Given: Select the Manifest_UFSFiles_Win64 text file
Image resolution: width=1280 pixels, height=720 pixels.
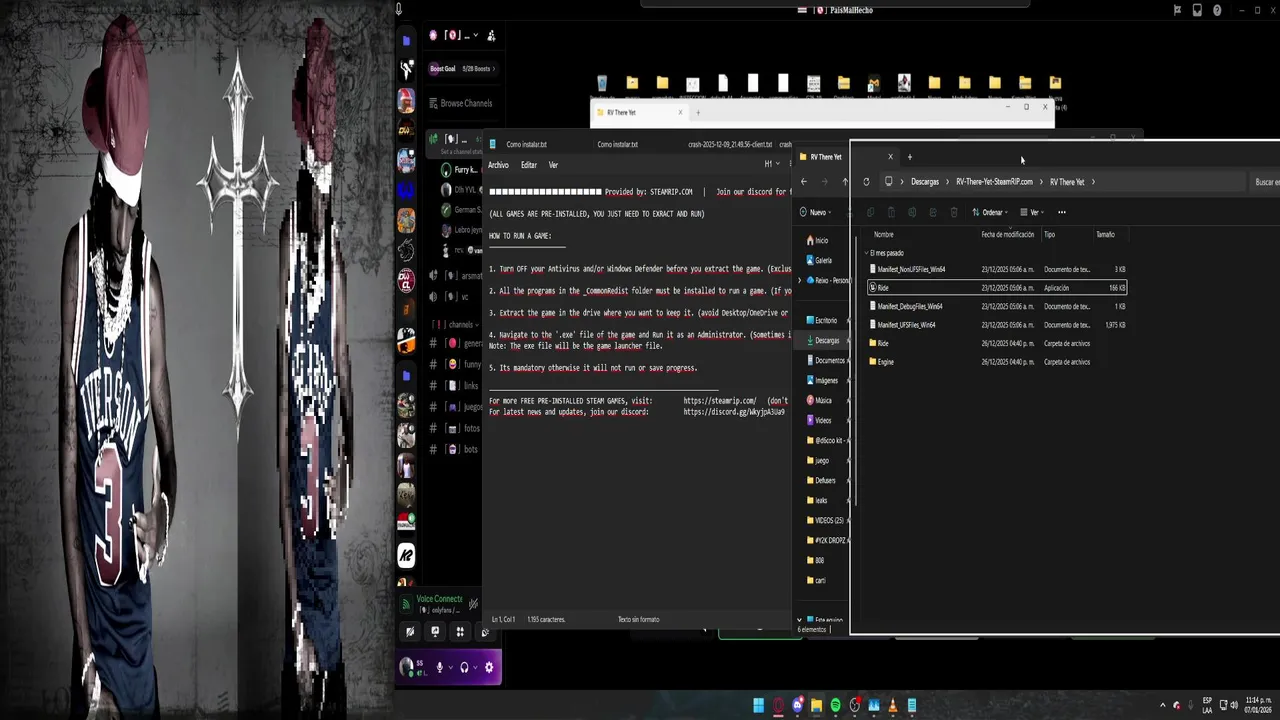Looking at the screenshot, I should tap(997, 325).
